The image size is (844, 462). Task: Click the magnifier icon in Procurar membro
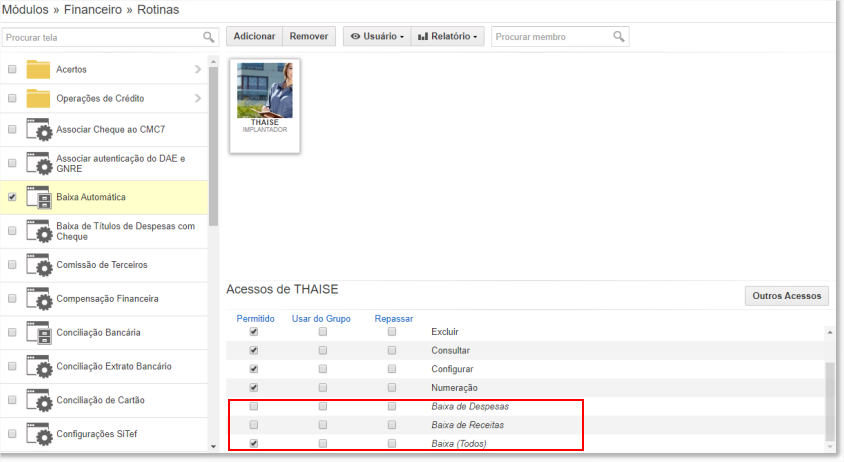click(x=619, y=37)
